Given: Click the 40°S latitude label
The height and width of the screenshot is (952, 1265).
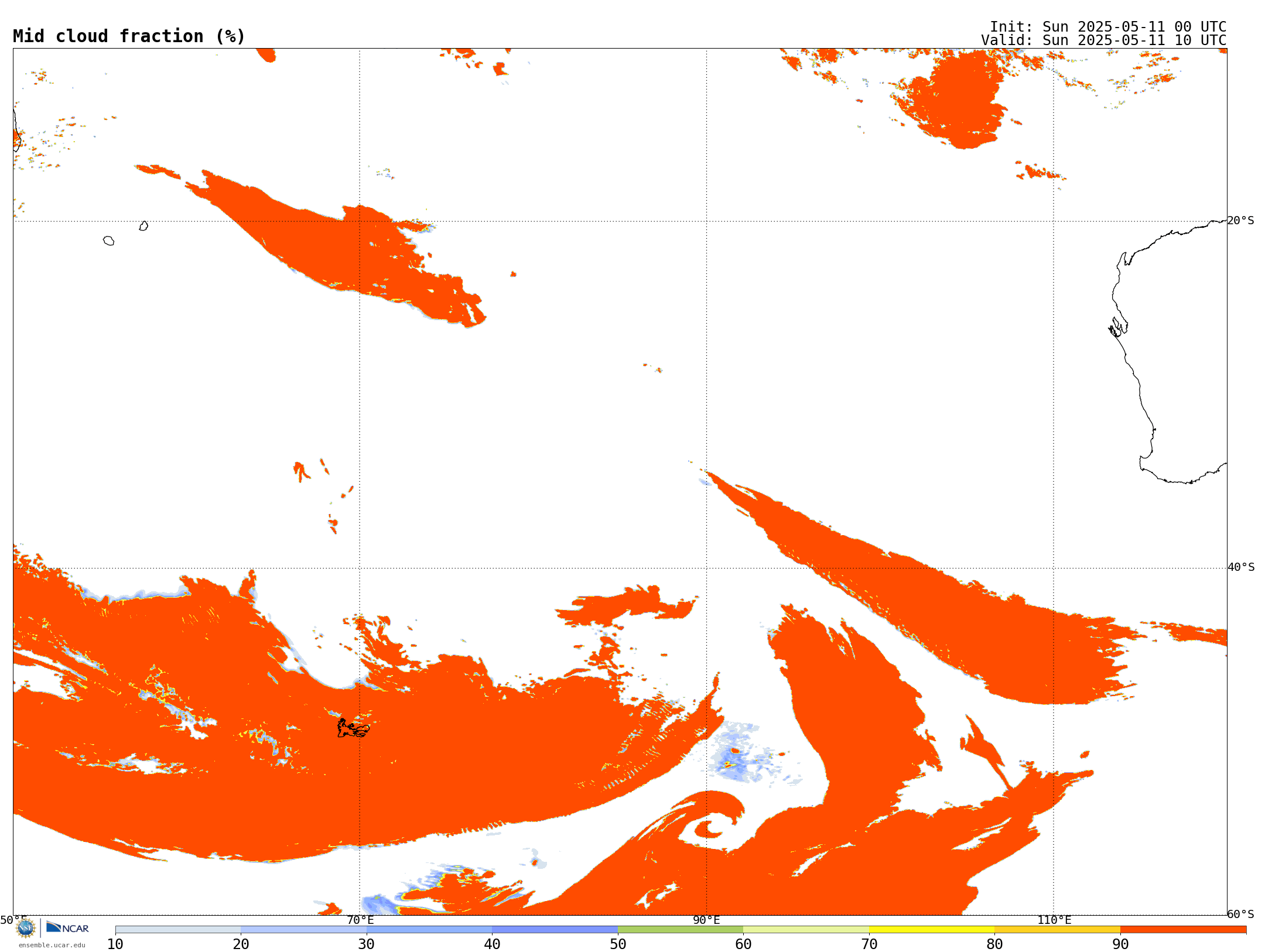Looking at the screenshot, I should click(x=1241, y=567).
